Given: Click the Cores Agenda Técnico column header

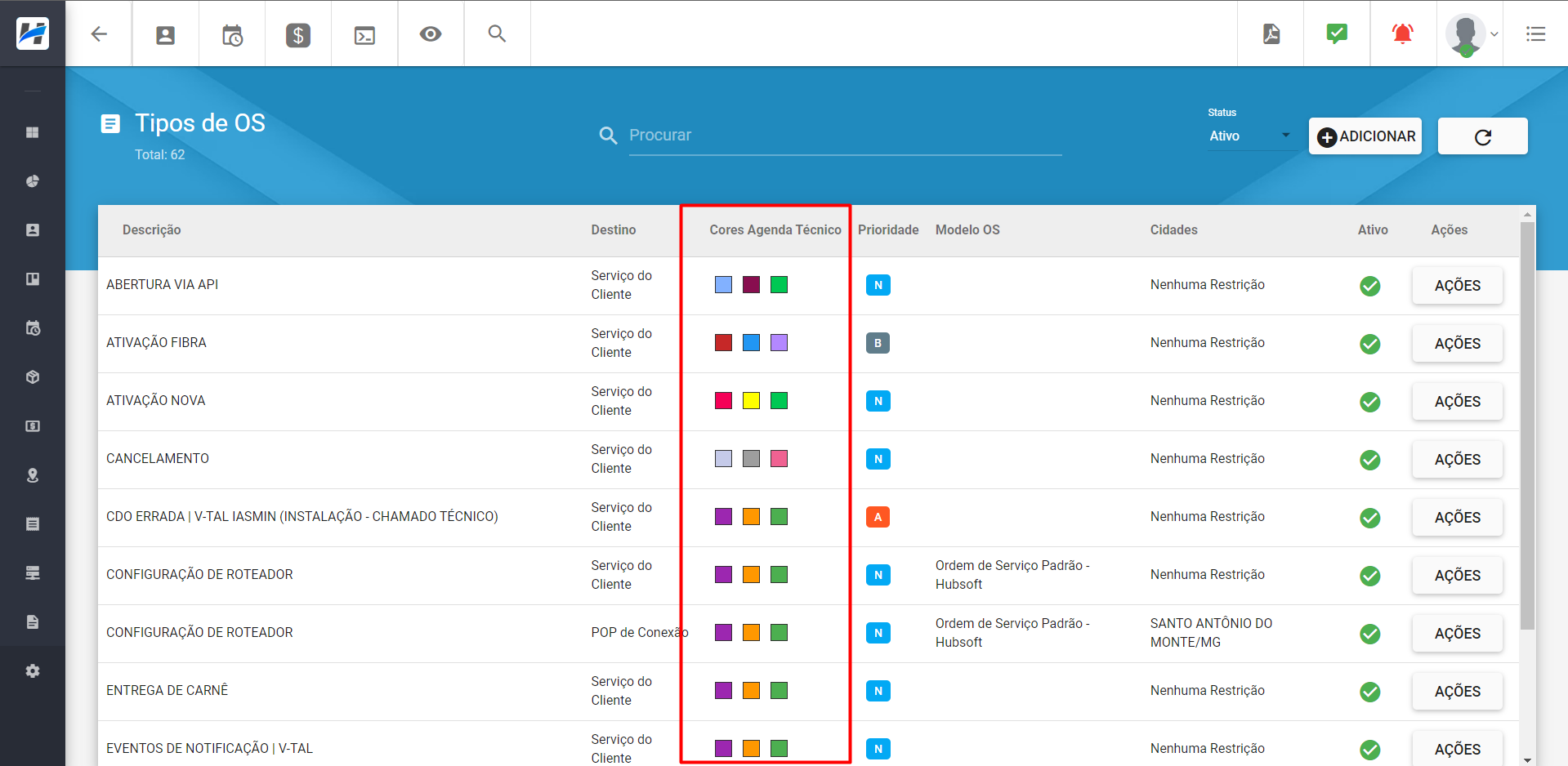Looking at the screenshot, I should click(775, 230).
